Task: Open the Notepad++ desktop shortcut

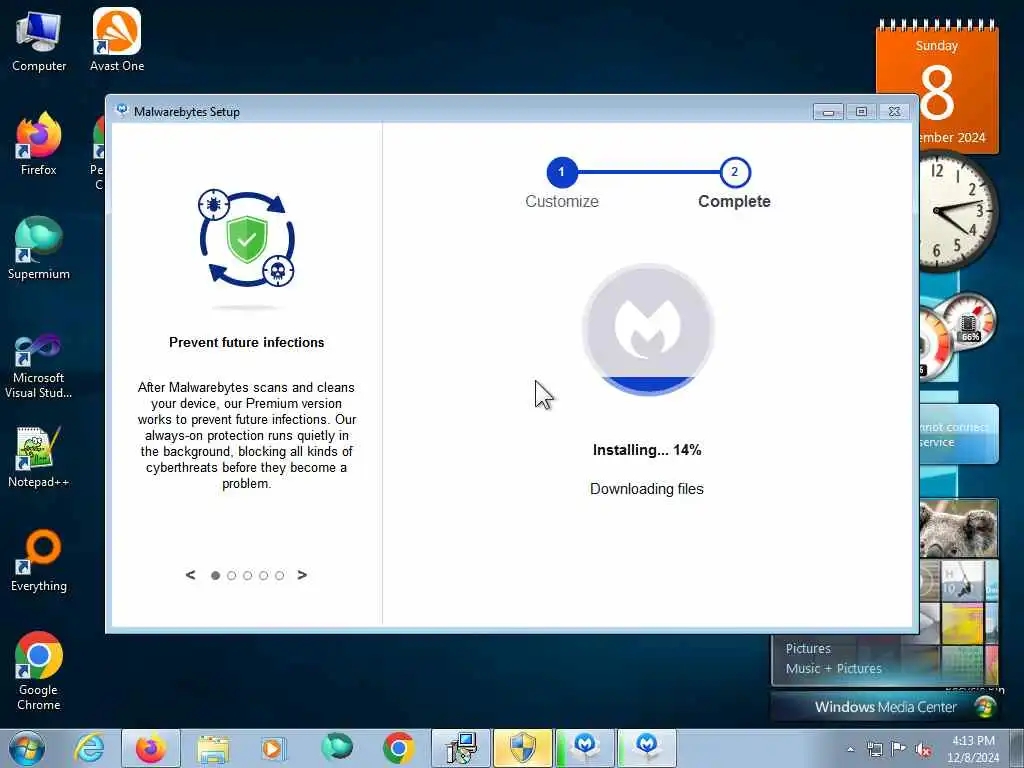Action: 39,456
